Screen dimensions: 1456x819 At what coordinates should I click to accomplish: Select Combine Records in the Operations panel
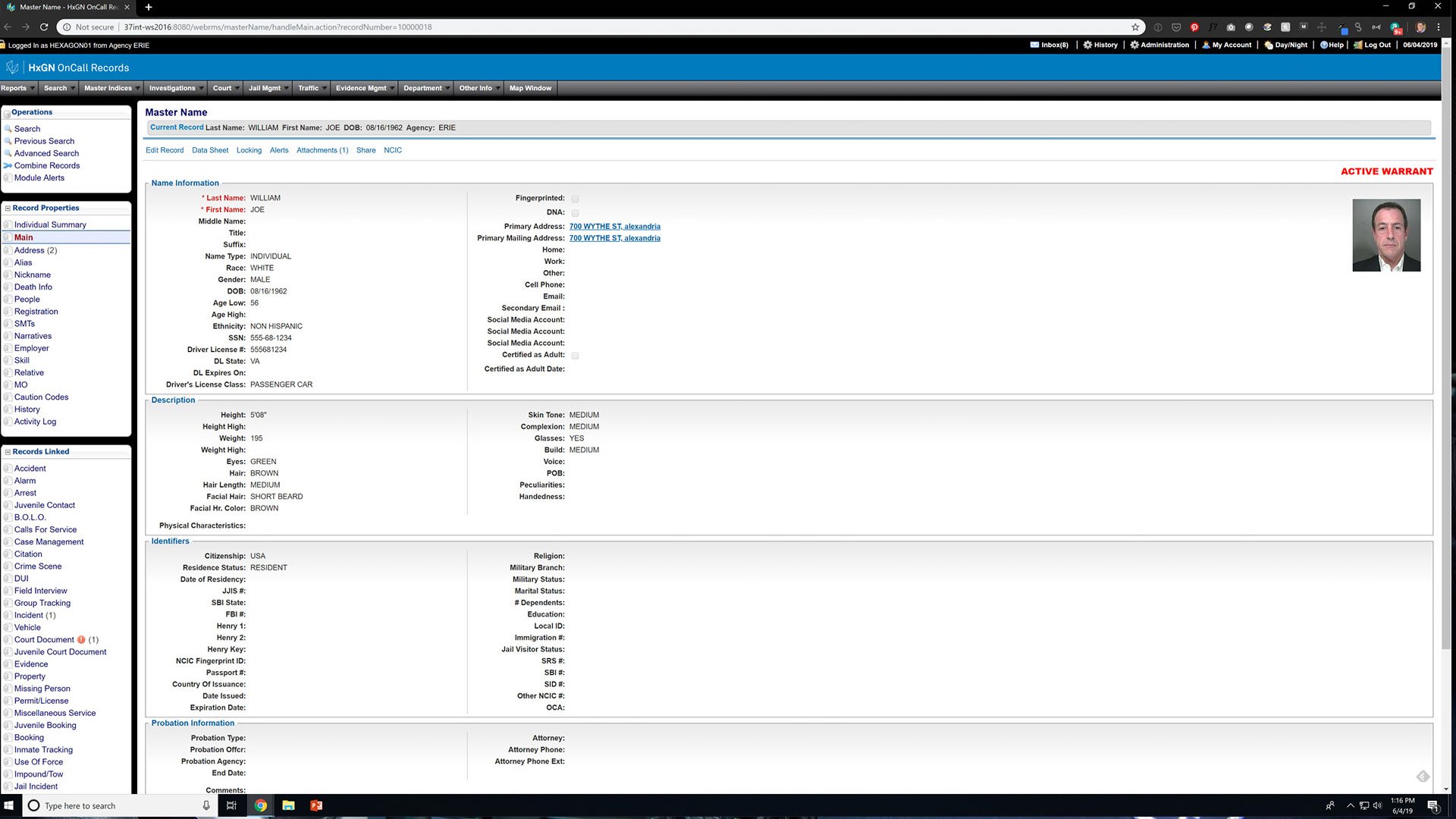click(x=46, y=165)
